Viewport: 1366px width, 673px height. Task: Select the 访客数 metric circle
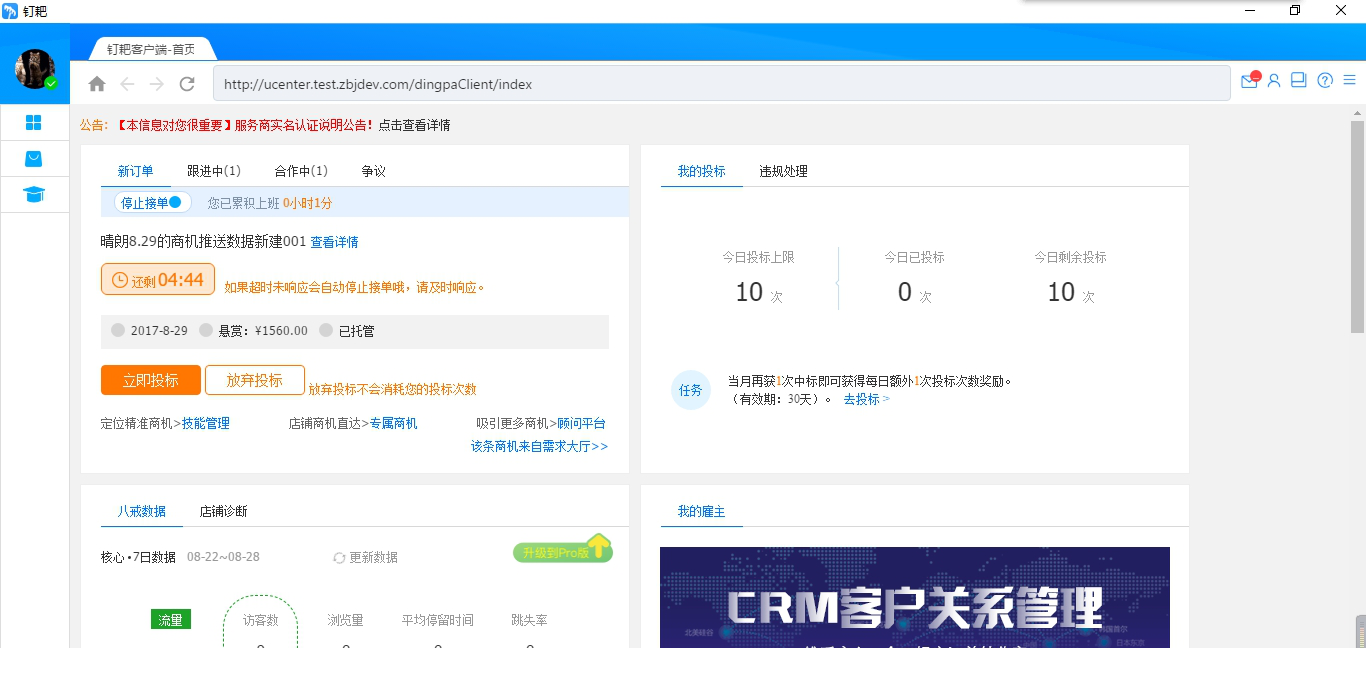(x=260, y=622)
